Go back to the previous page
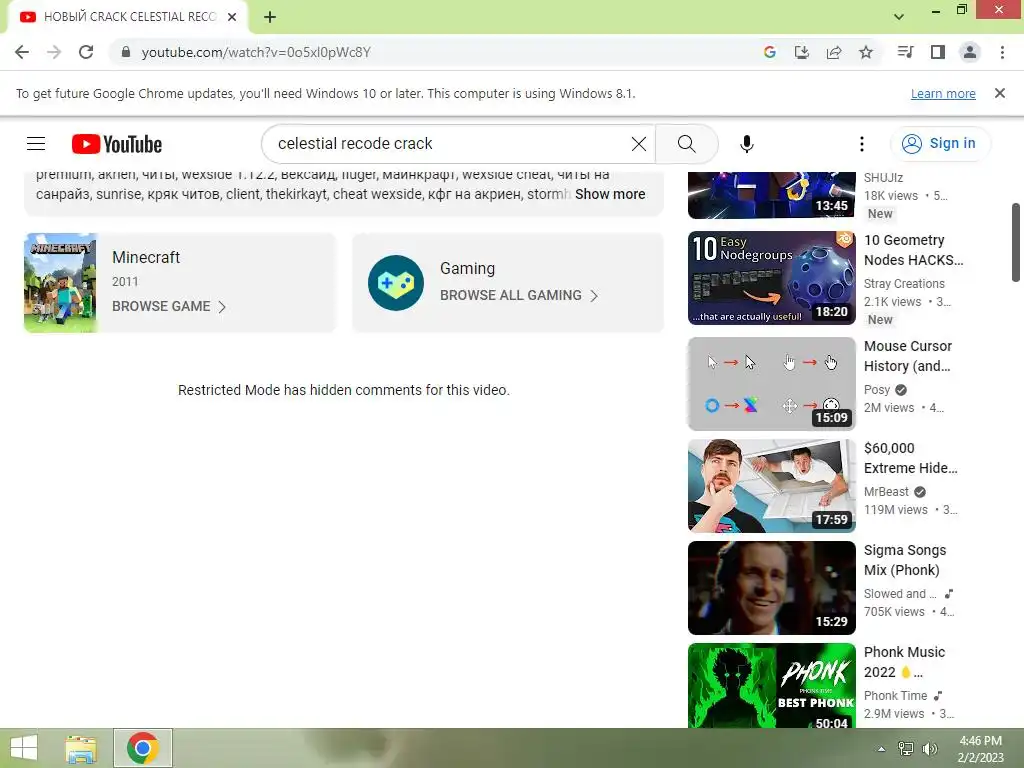This screenshot has width=1024, height=768. coord(22,52)
